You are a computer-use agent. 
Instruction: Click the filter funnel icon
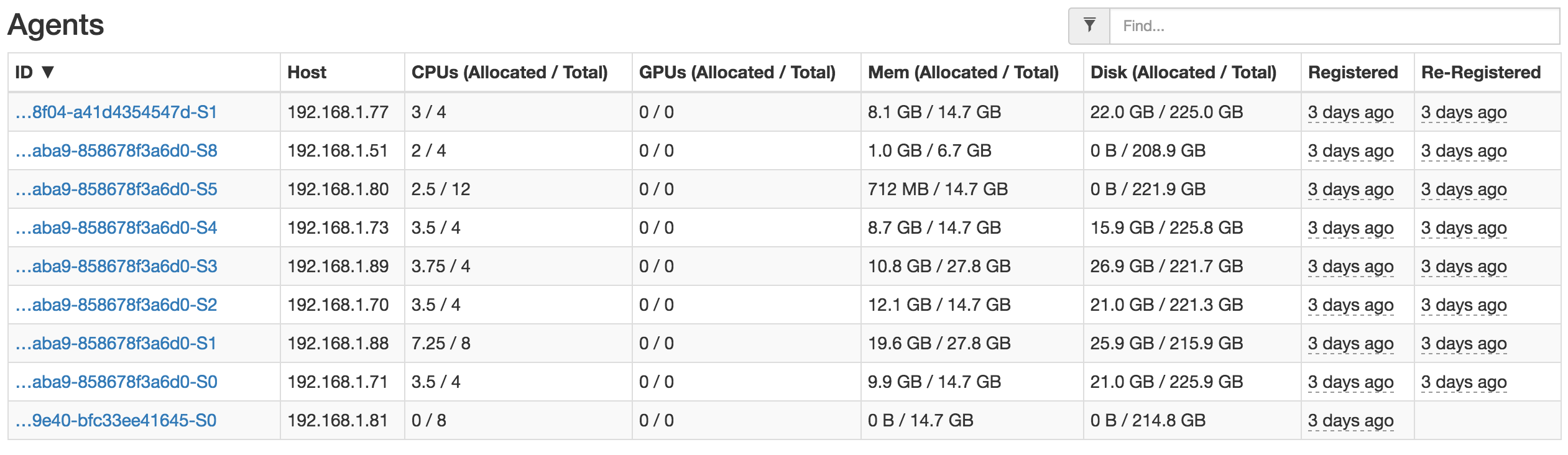point(1089,25)
